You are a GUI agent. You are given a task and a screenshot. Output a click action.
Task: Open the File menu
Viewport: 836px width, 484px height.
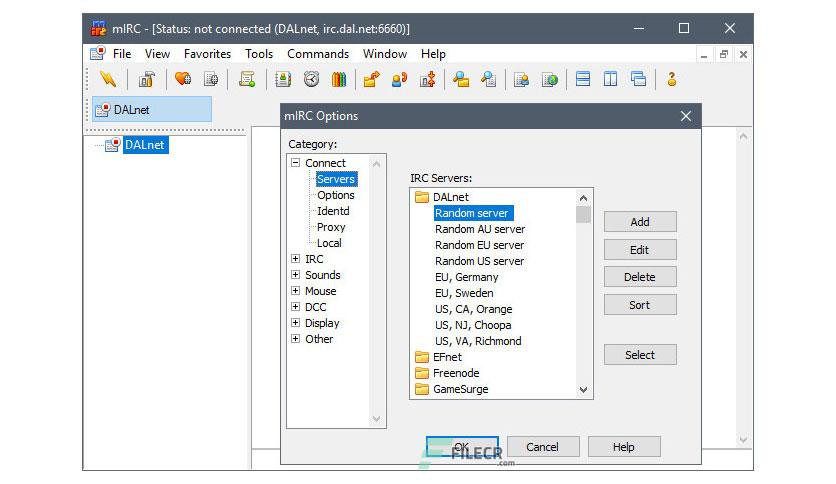(122, 54)
